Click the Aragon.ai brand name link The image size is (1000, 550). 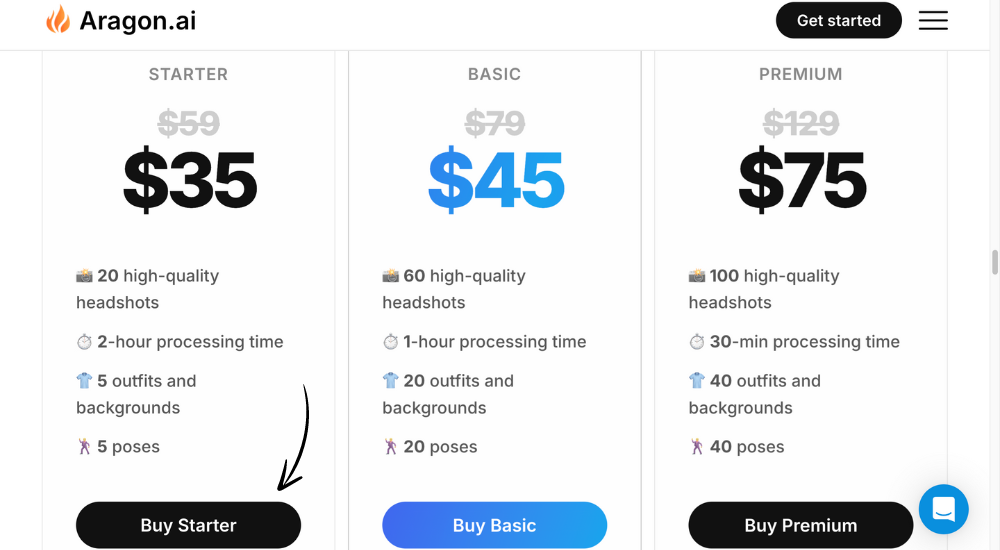click(138, 21)
